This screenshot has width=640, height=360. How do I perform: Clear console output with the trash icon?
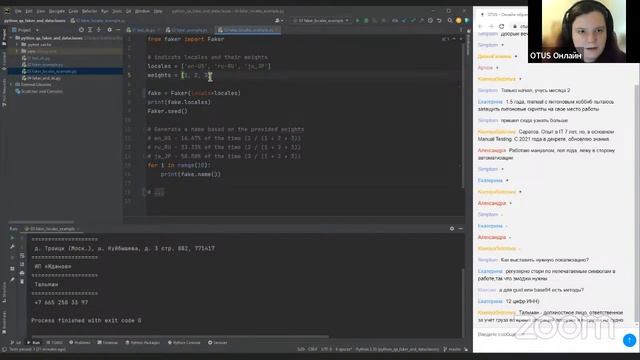click(22, 281)
